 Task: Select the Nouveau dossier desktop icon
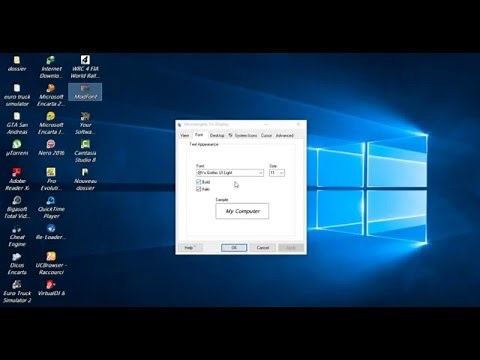(x=85, y=179)
